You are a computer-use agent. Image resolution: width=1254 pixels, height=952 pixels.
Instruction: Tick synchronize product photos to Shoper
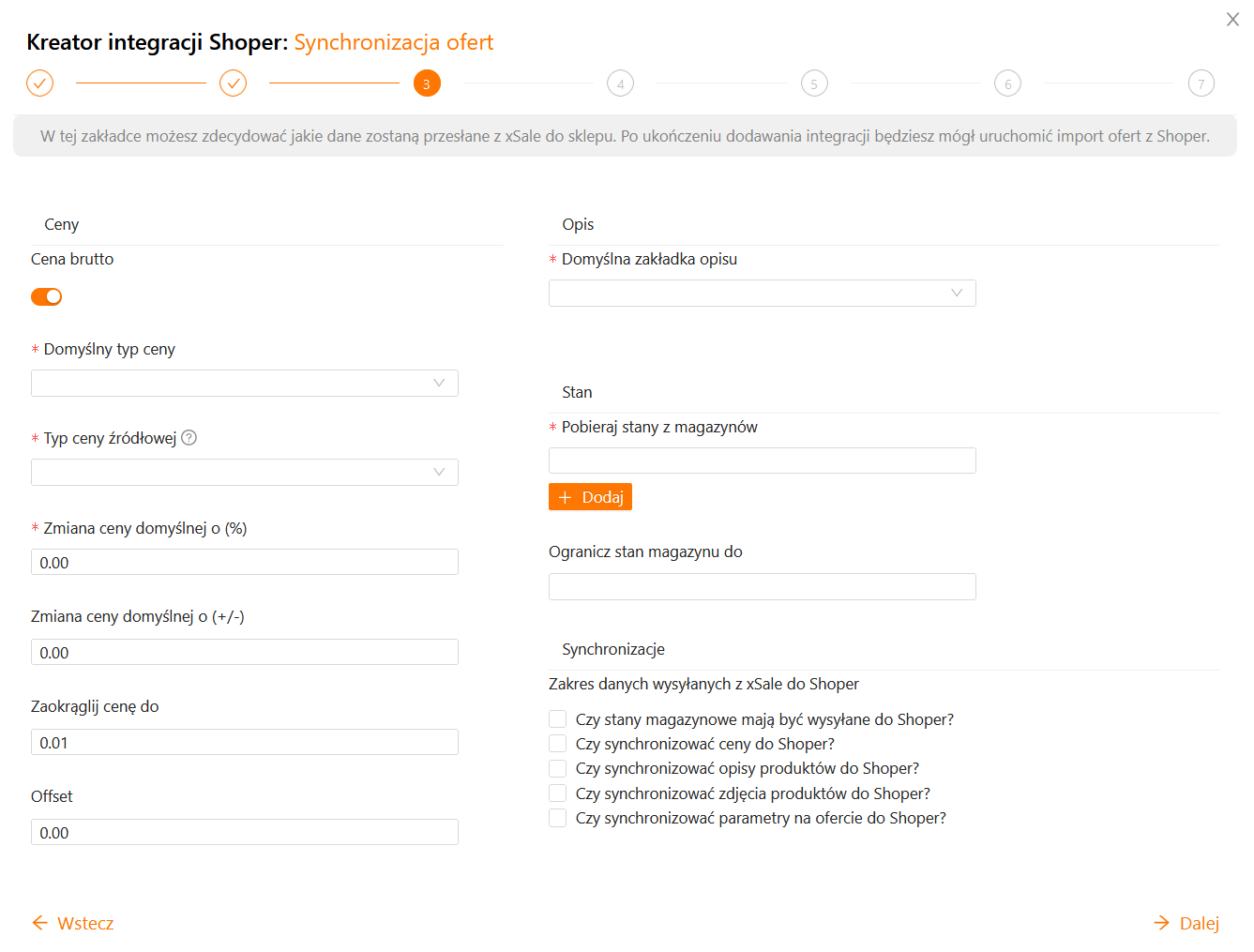point(558,793)
